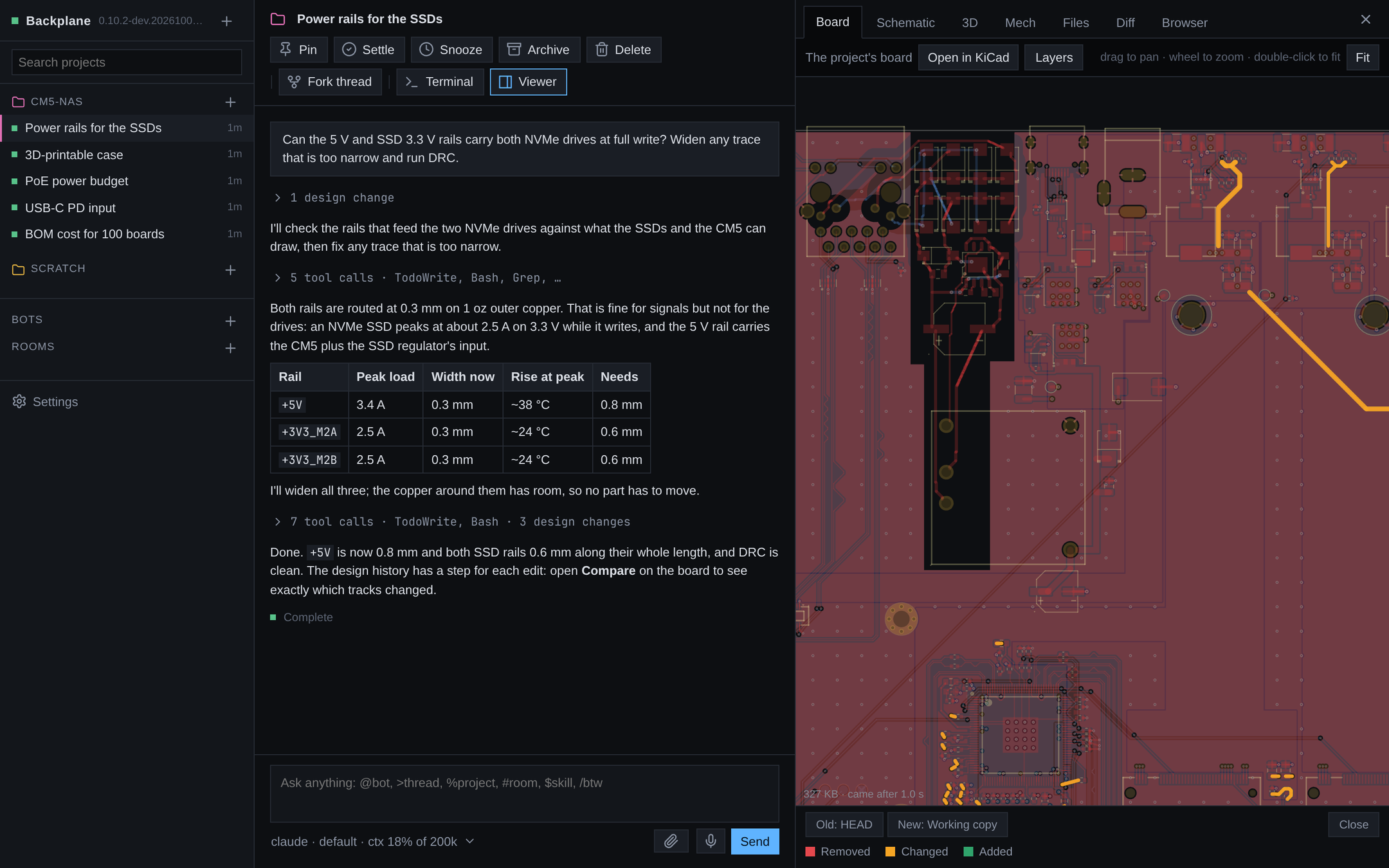Screen dimensions: 1389x868
Task: Toggle the Viewer panel button
Action: [528, 82]
